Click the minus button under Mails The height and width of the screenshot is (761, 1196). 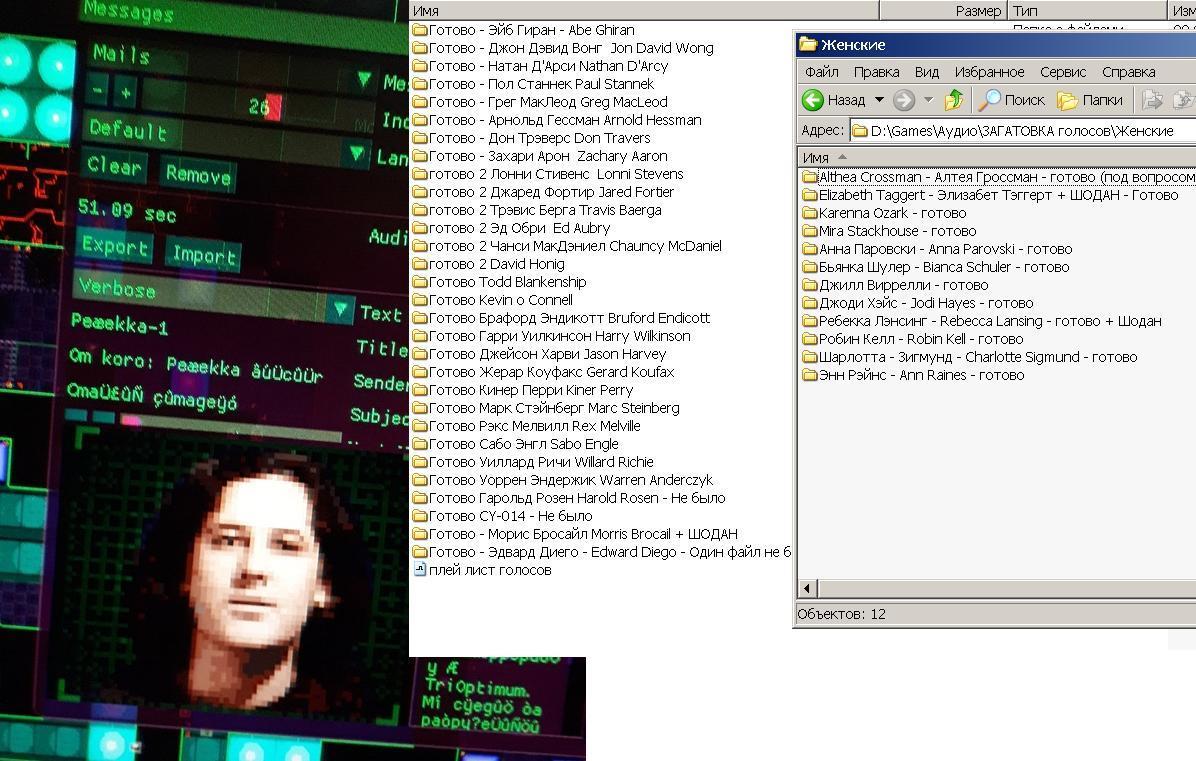coord(98,89)
